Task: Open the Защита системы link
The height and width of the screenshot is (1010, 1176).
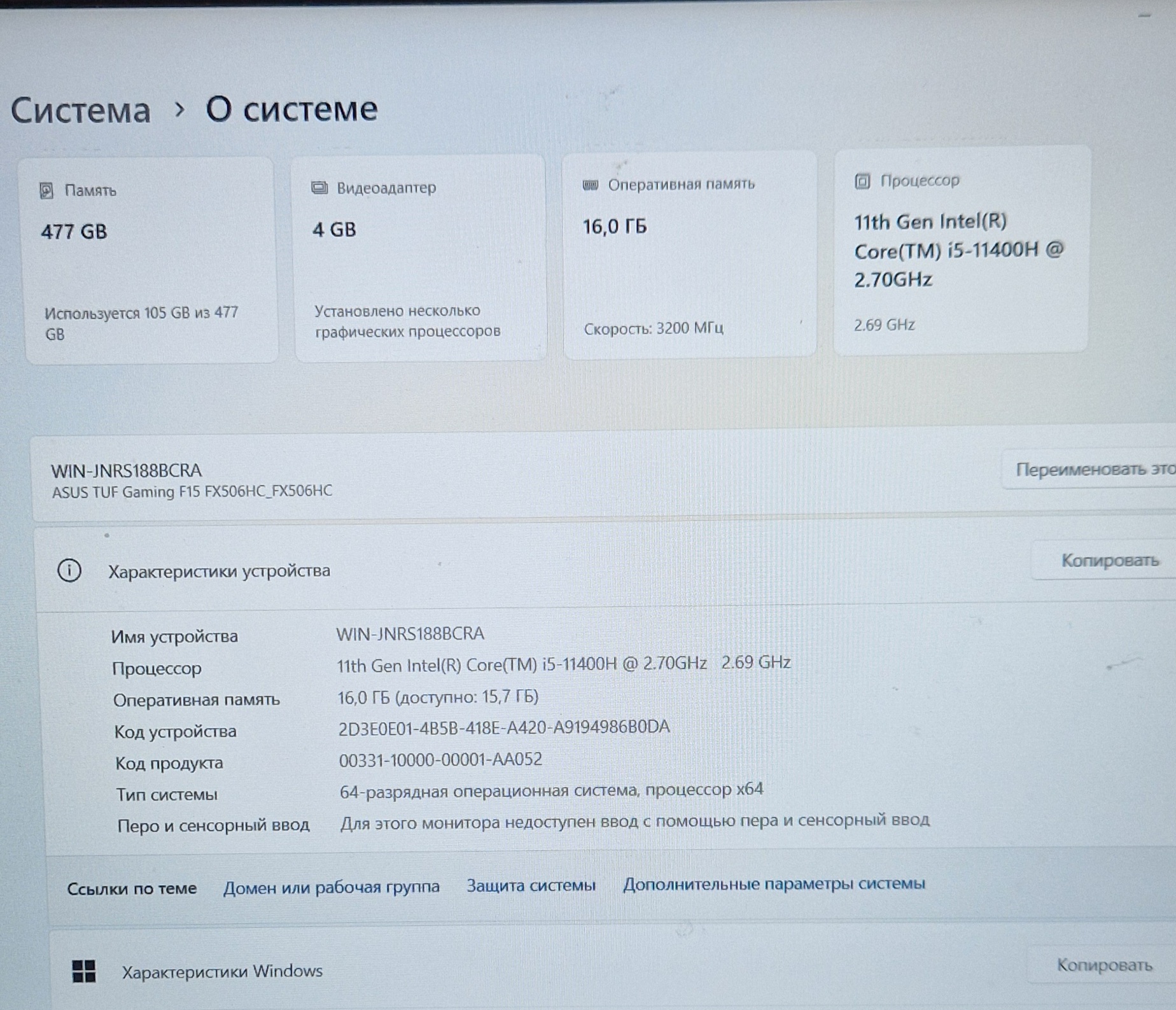Action: coord(531,885)
